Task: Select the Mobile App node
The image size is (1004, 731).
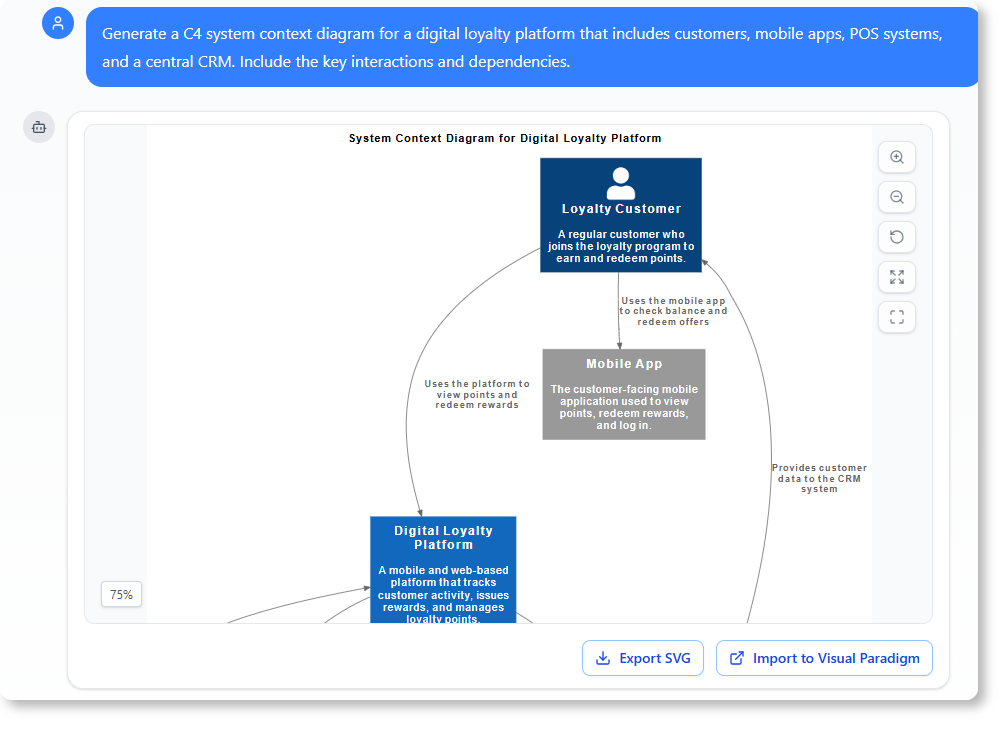Action: click(623, 394)
